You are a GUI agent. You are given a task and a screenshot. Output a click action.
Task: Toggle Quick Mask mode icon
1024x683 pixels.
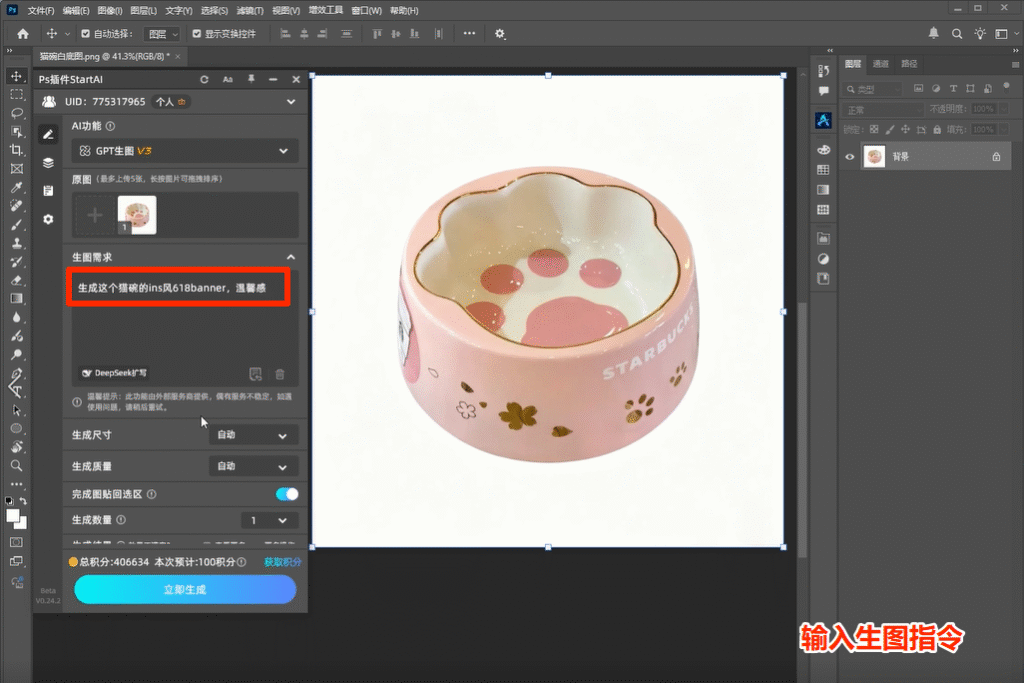(16, 542)
